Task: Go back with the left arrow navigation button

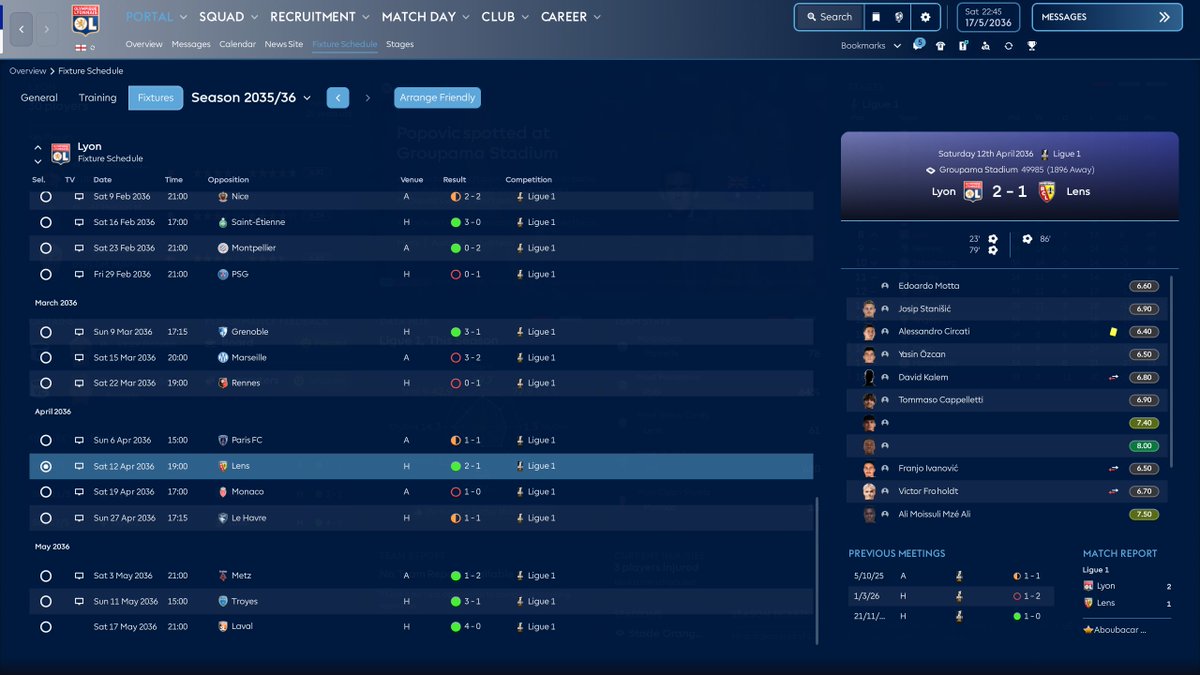Action: coord(22,29)
